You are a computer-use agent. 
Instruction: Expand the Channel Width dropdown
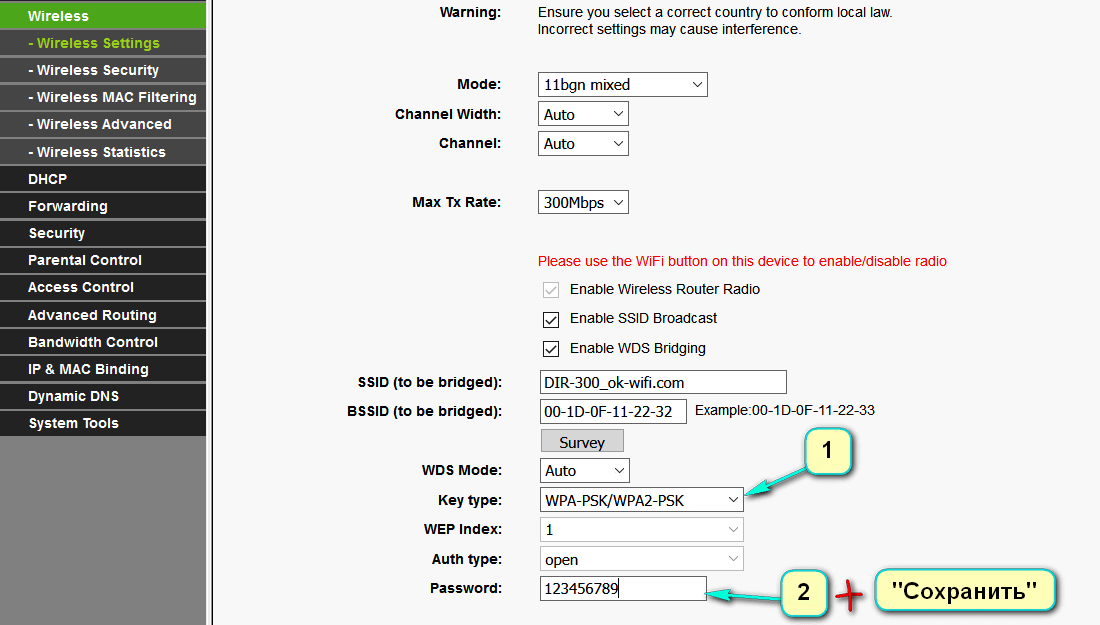583,114
